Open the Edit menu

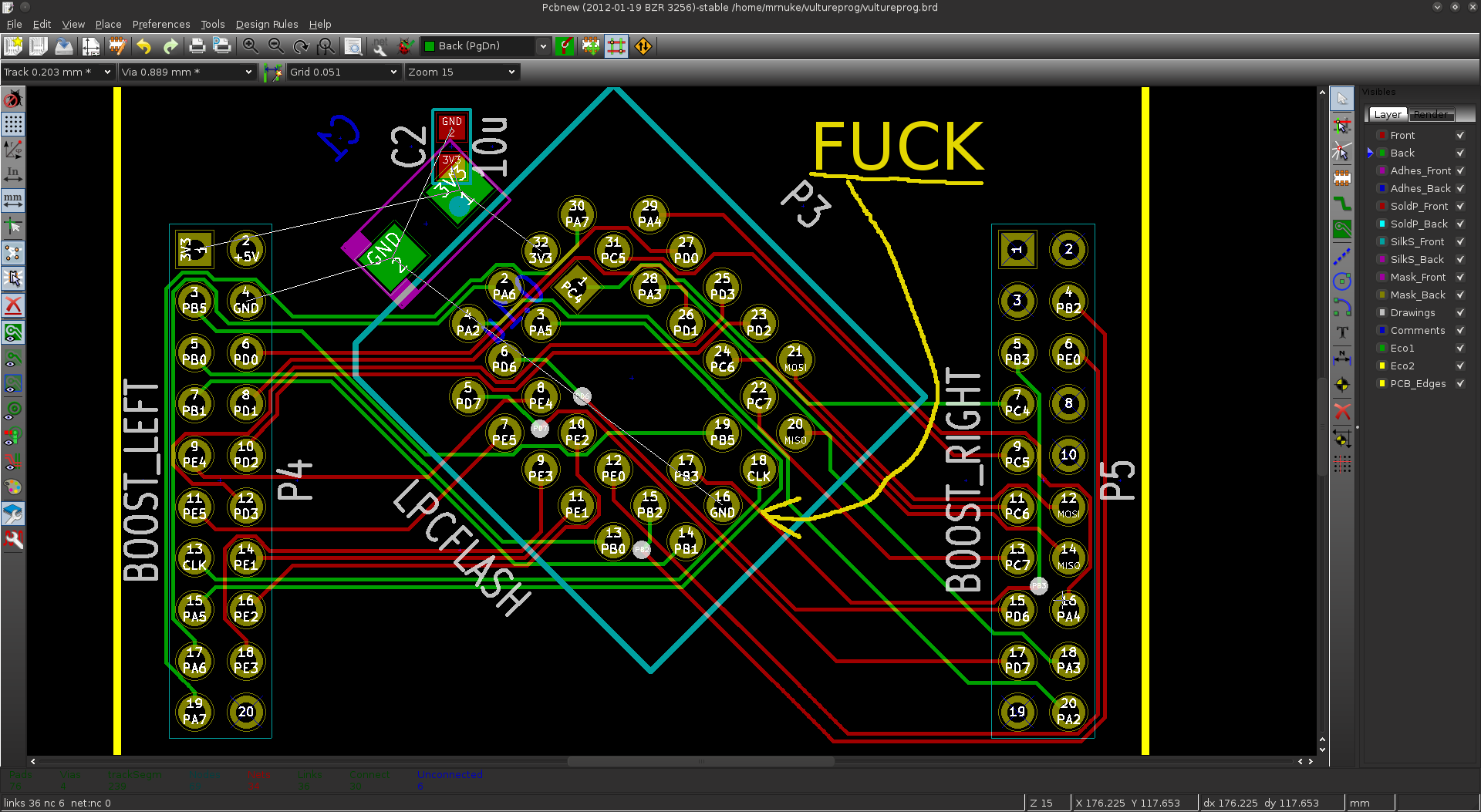click(42, 24)
